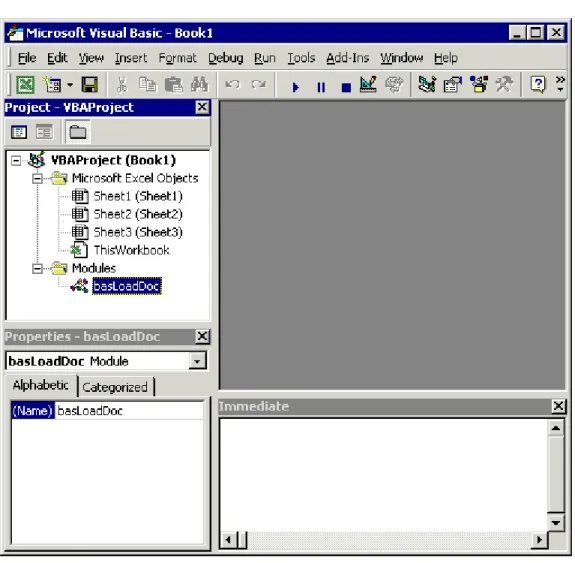Click inside the Immediate window text area
Image resolution: width=575 pixels, height=563 pixels.
pyautogui.click(x=384, y=475)
